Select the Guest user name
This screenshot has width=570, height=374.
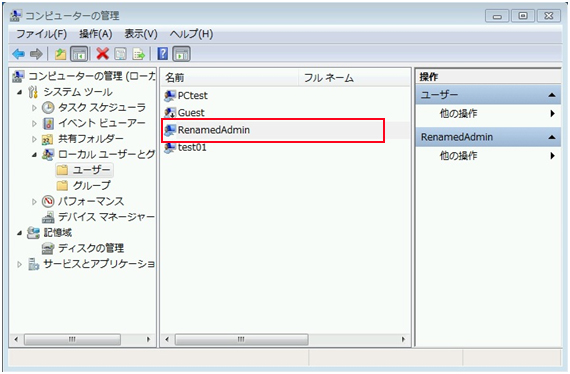pyautogui.click(x=191, y=113)
